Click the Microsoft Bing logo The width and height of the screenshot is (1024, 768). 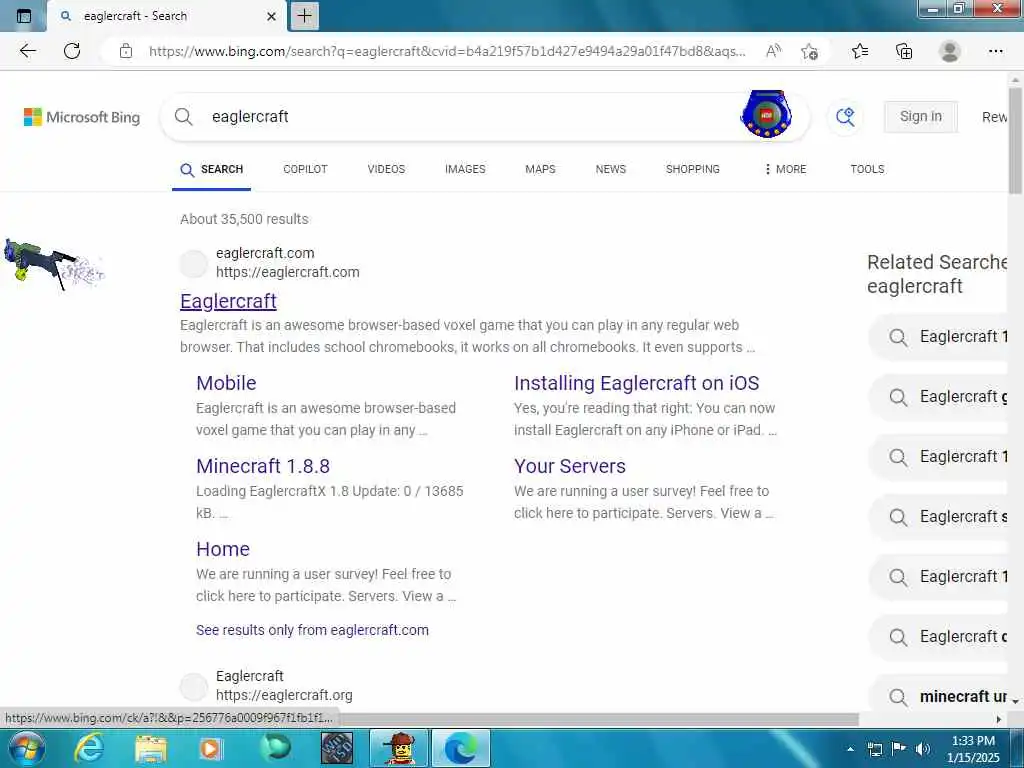tap(82, 117)
